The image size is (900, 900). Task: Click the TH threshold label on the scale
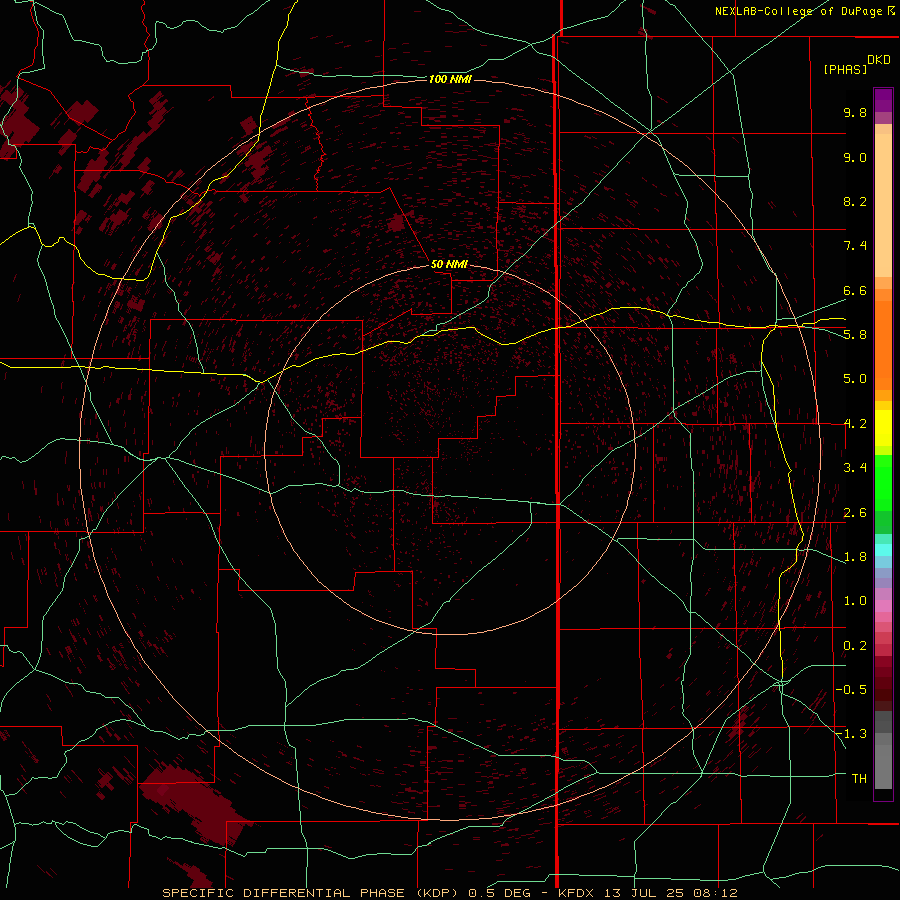[x=859, y=779]
